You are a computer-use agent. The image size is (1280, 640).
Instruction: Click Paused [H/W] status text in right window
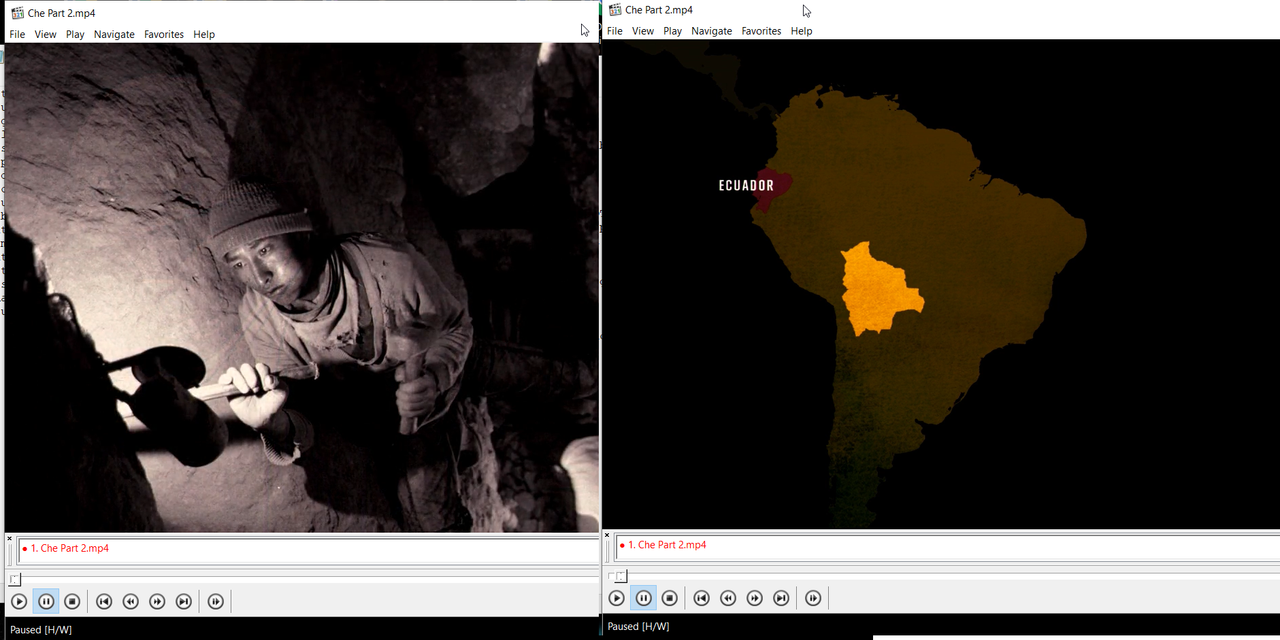(x=638, y=626)
